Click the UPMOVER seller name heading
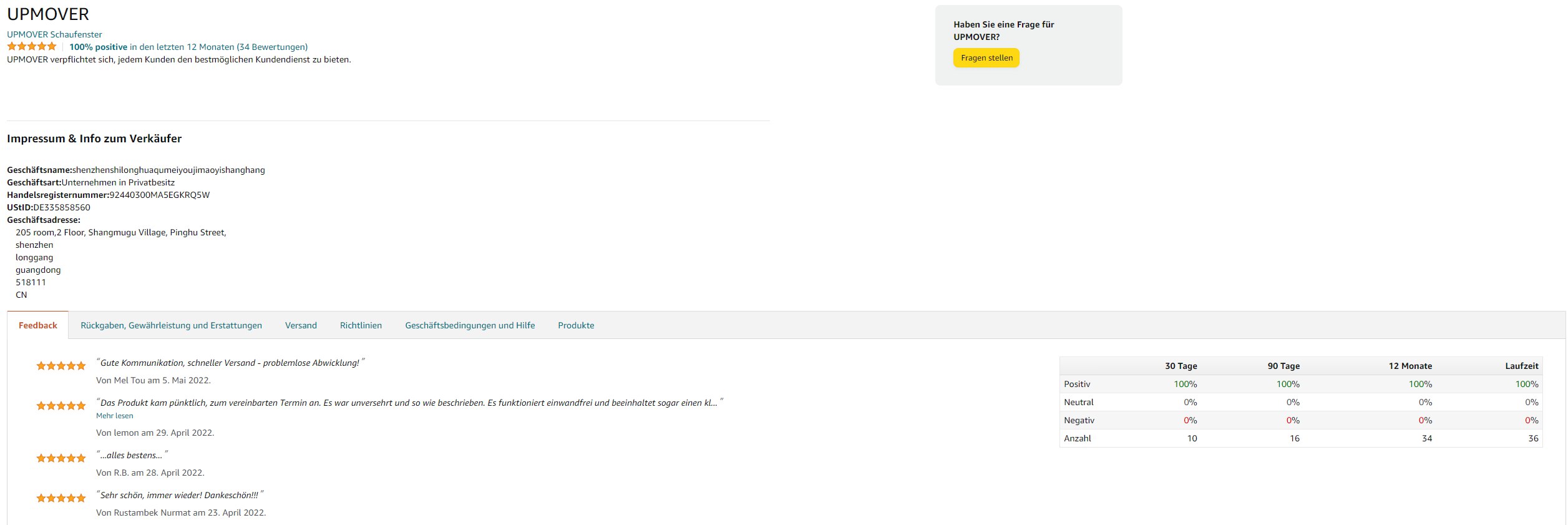1568x525 pixels. [x=48, y=14]
